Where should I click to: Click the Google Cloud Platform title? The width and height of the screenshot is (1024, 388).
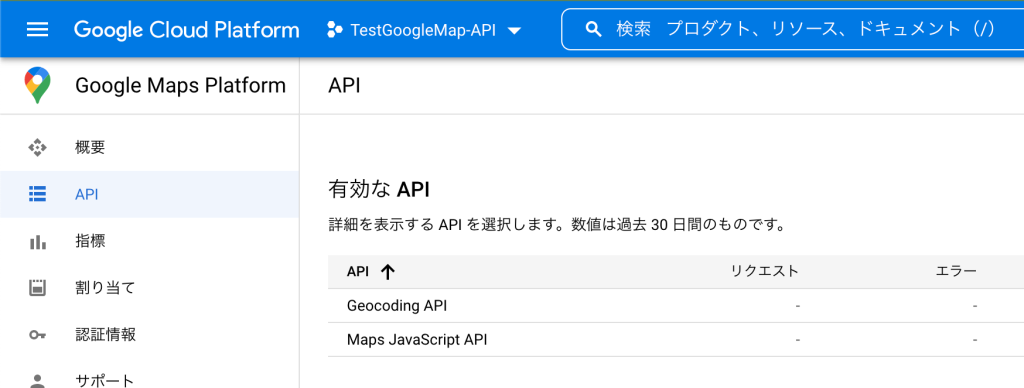click(x=187, y=29)
